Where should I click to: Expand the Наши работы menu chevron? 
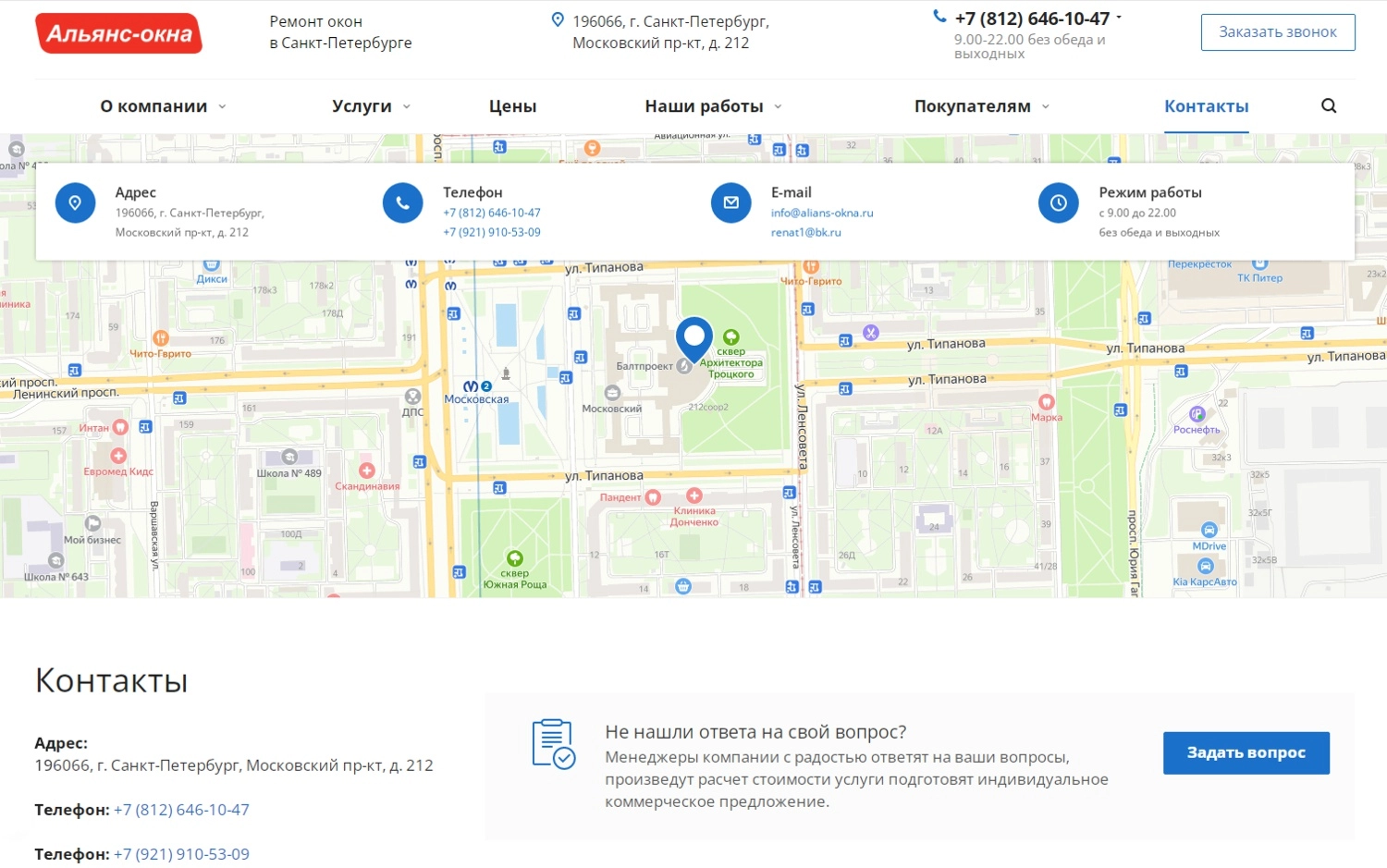[778, 107]
